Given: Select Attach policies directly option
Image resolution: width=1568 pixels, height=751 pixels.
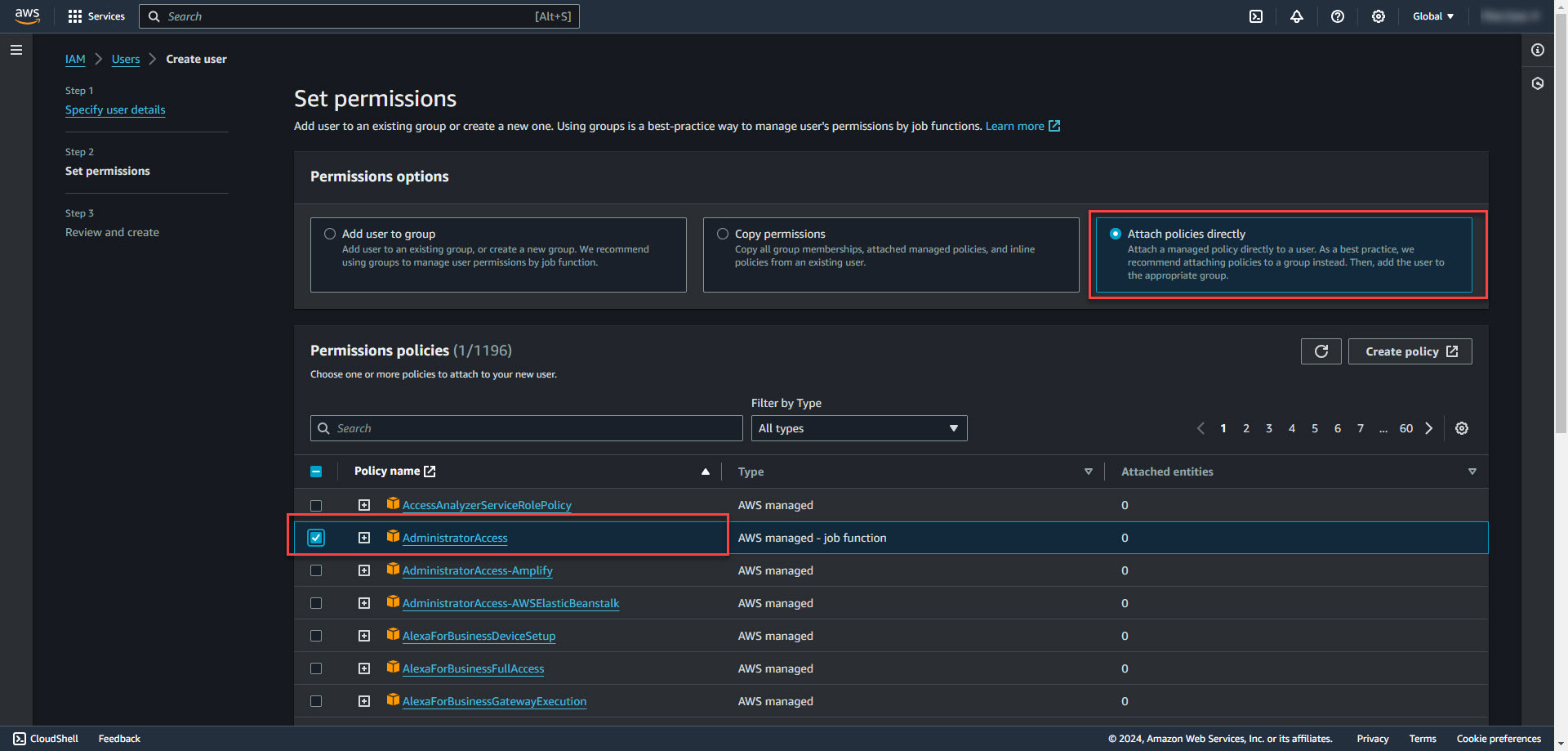Looking at the screenshot, I should 1116,234.
